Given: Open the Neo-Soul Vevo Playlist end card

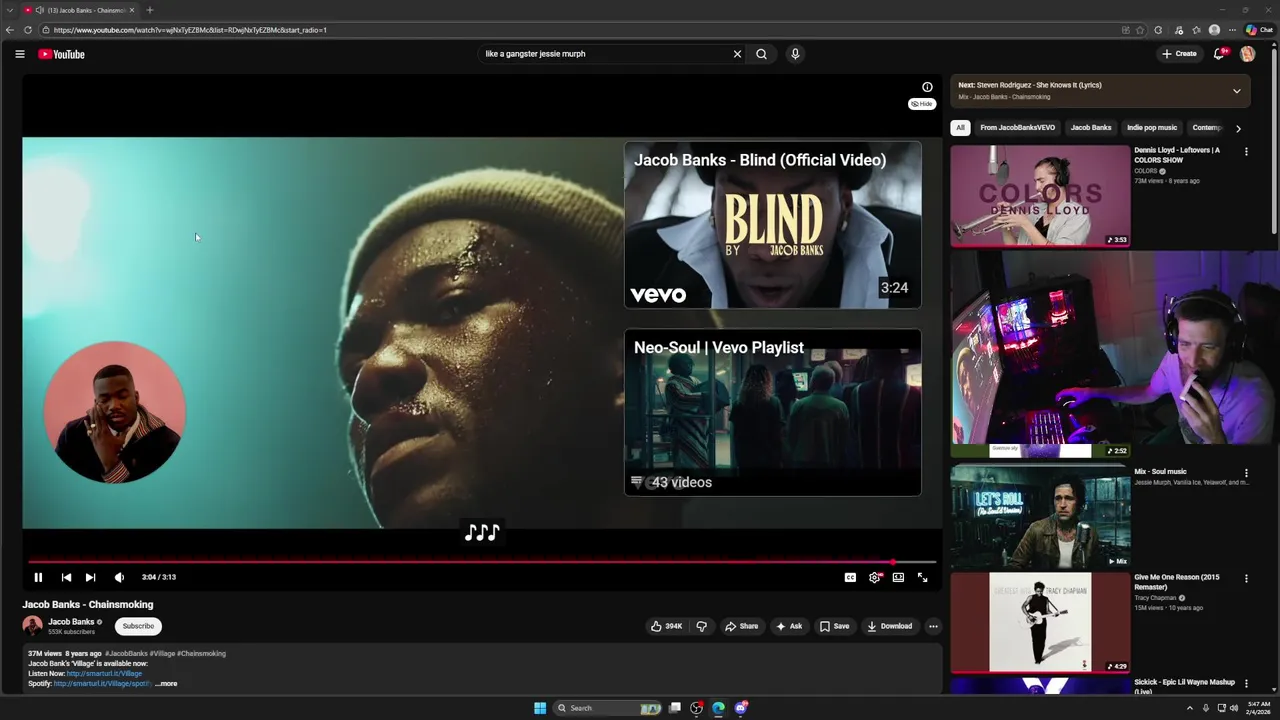Looking at the screenshot, I should [x=773, y=412].
